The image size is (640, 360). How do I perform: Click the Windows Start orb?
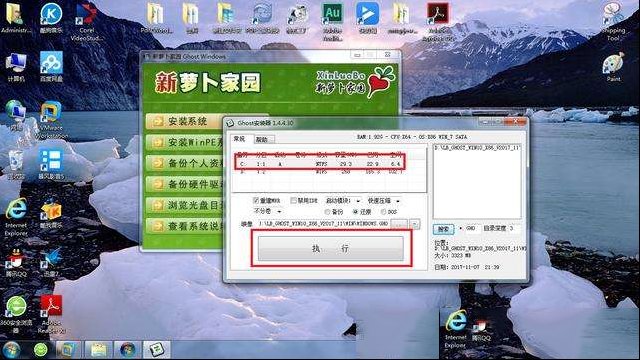click(11, 350)
